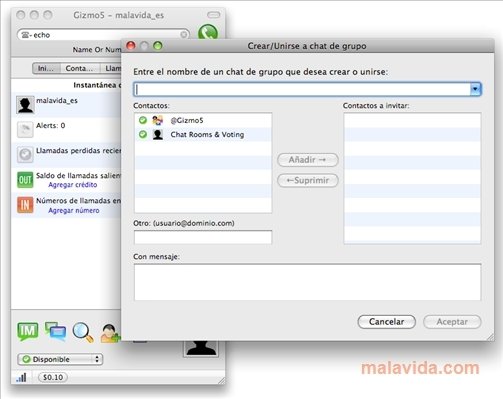Click the green status icon beside @Gizmo5
The height and width of the screenshot is (399, 503).
point(143,120)
